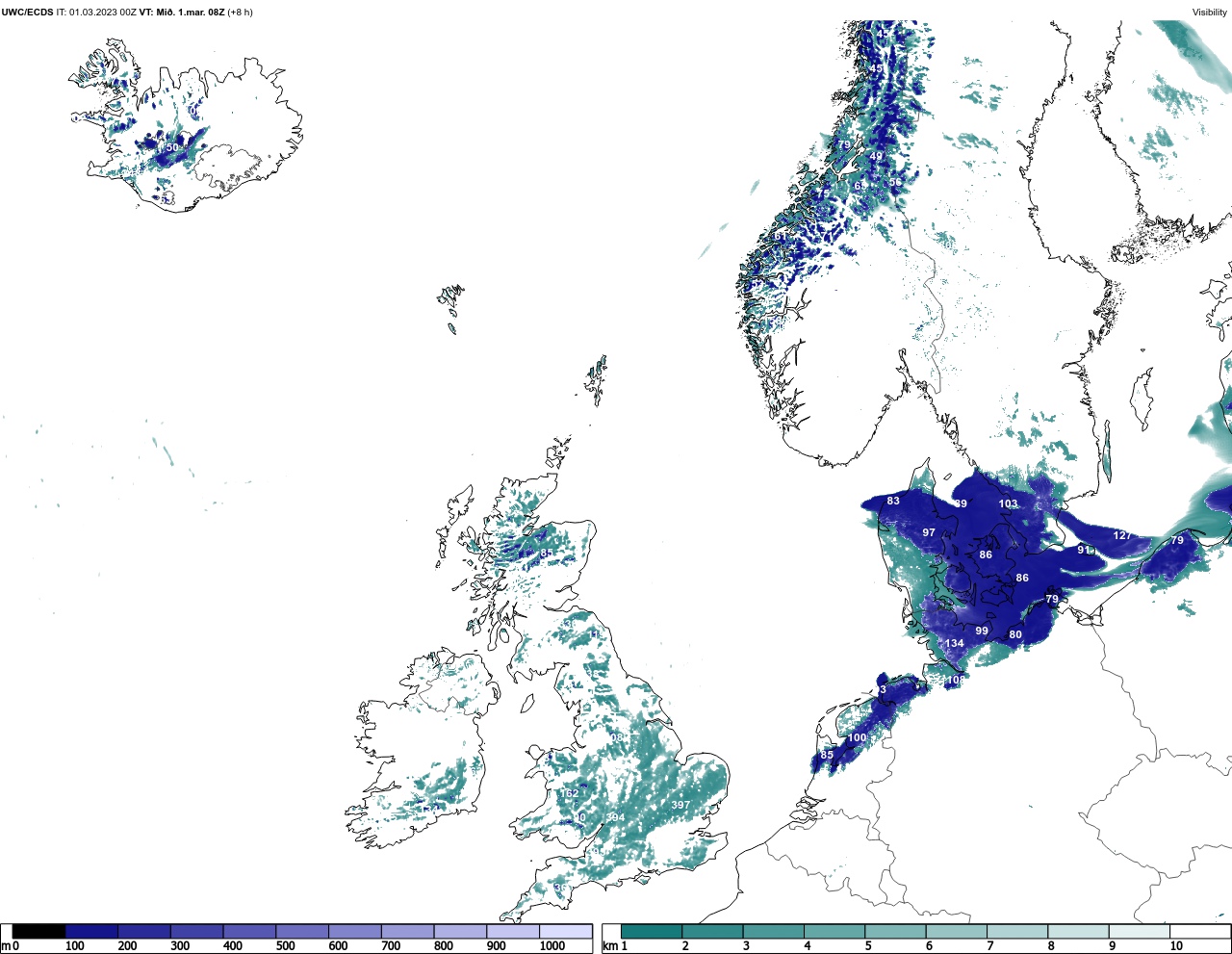Click the "49" value over Norway
The image size is (1232, 954).
(x=876, y=156)
